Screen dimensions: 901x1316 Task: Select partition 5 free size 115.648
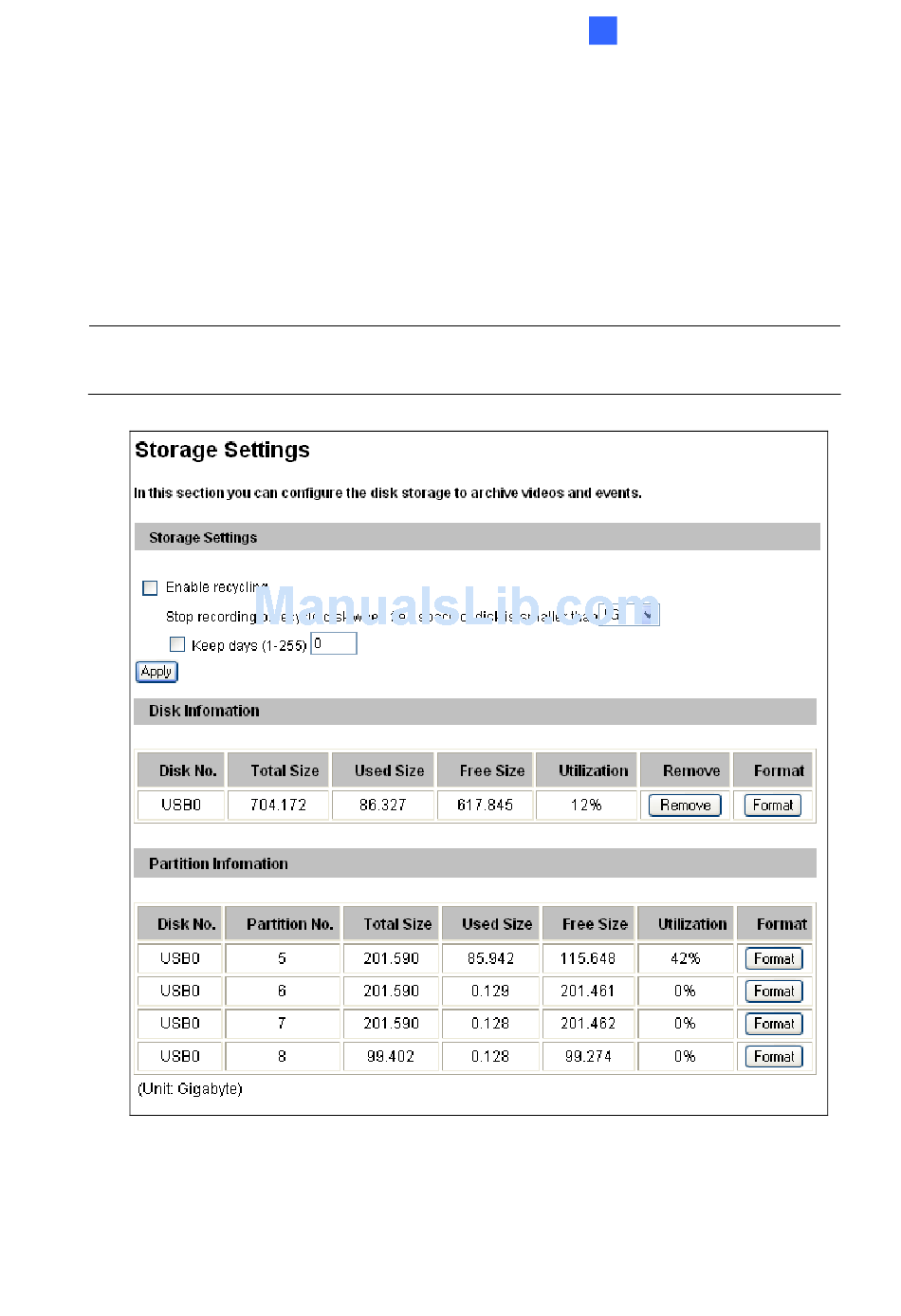click(588, 958)
